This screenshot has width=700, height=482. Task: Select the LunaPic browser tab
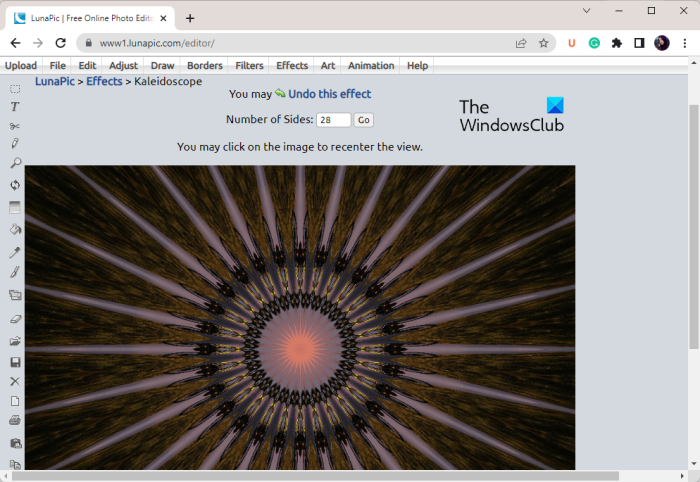(89, 18)
